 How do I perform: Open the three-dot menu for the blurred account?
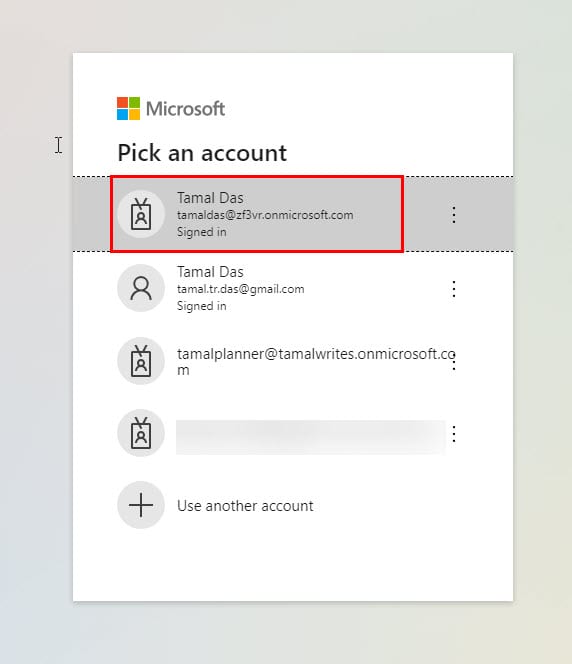point(454,434)
